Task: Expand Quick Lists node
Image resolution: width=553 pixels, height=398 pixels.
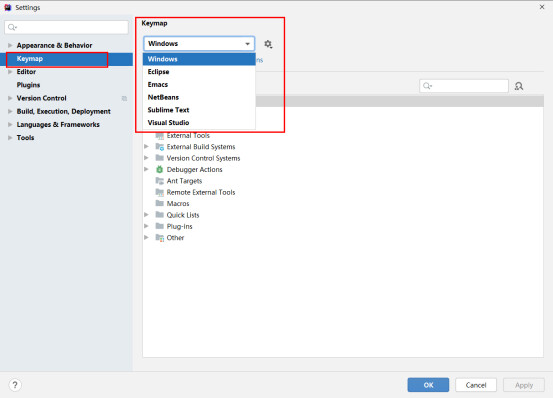Action: tap(146, 215)
